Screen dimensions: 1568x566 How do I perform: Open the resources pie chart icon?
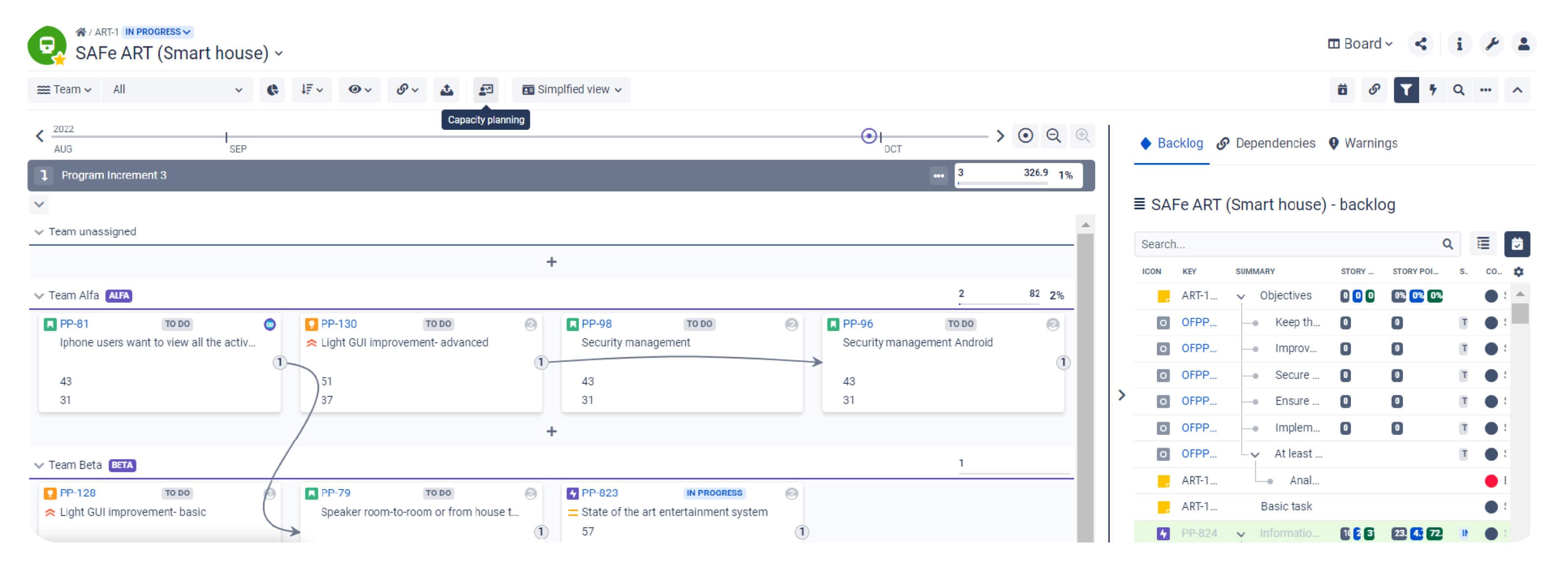coord(272,90)
